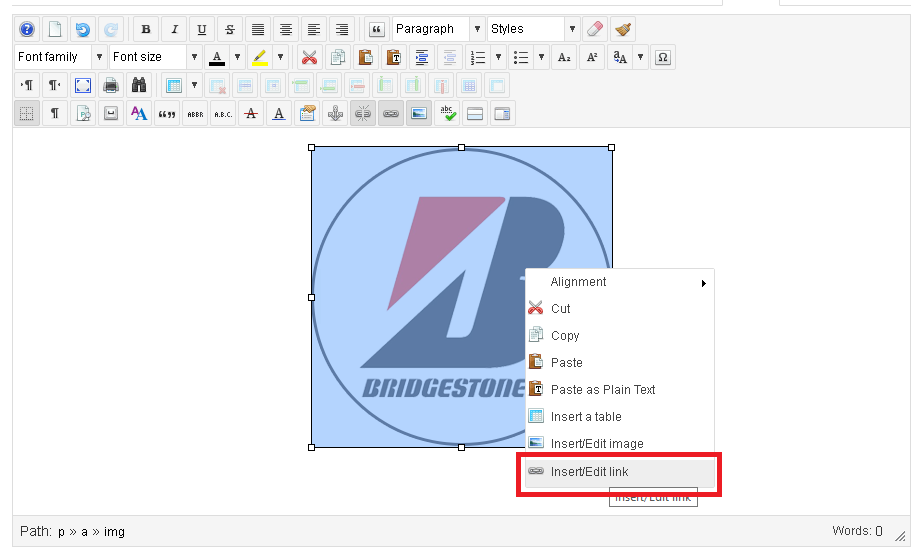This screenshot has height=551, width=921.
Task: Toggle showing invisible paragraph characters
Action: pos(55,113)
